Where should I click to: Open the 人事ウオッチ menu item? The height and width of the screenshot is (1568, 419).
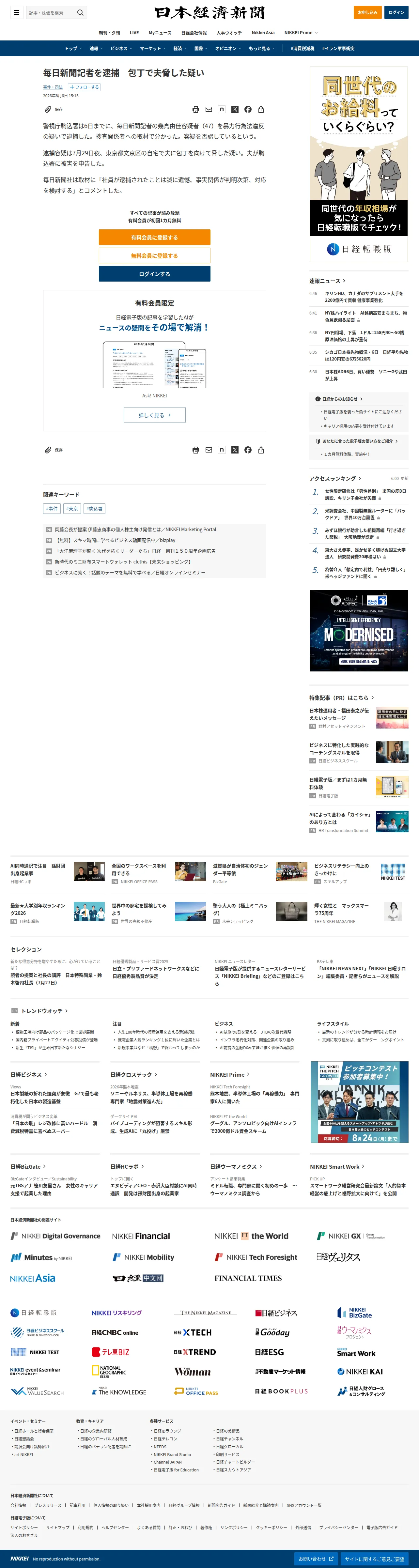[x=229, y=33]
